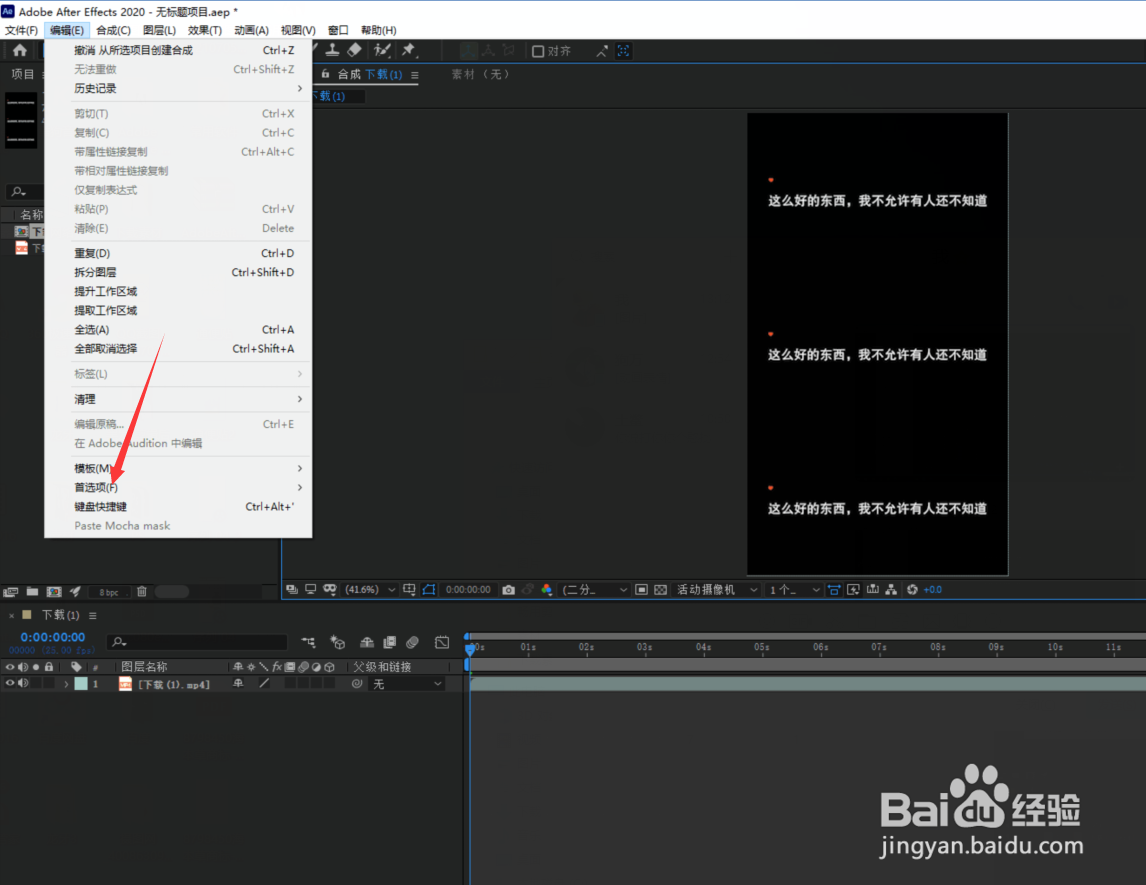
Task: Select 全选(A) in the Edit menu
Action: tap(189, 330)
